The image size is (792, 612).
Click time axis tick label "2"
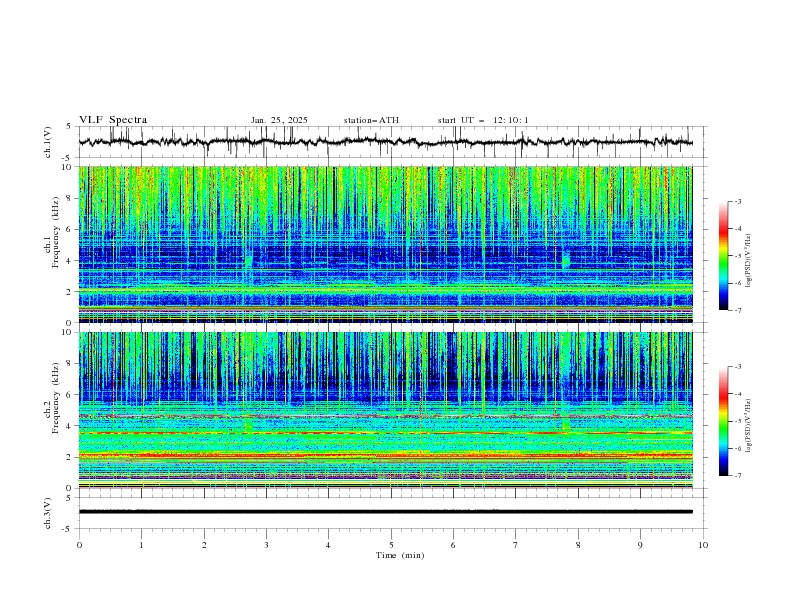[204, 545]
